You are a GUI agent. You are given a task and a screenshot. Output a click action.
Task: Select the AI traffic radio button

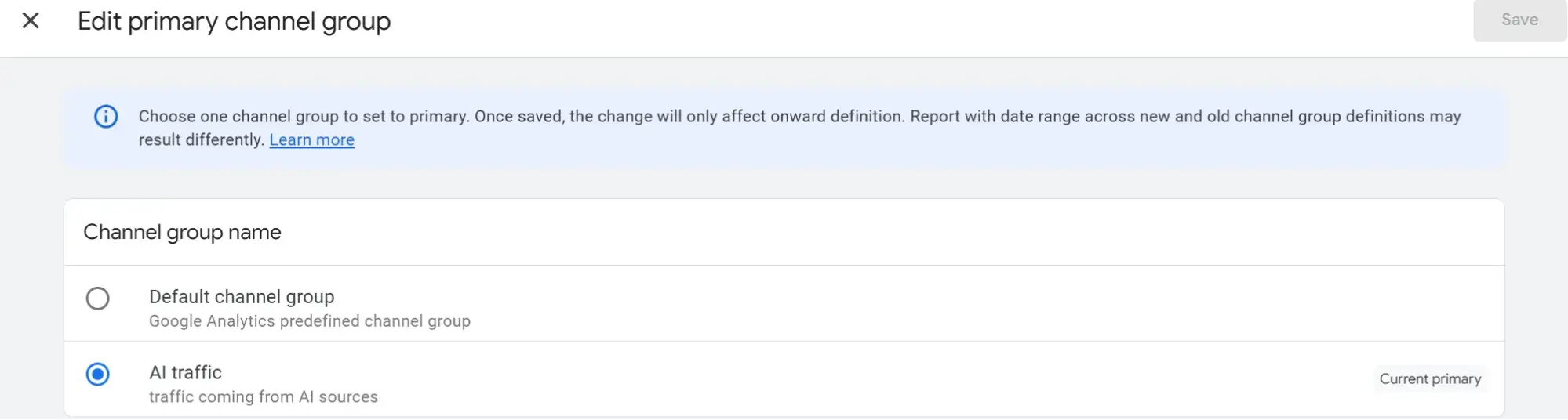[x=98, y=375]
